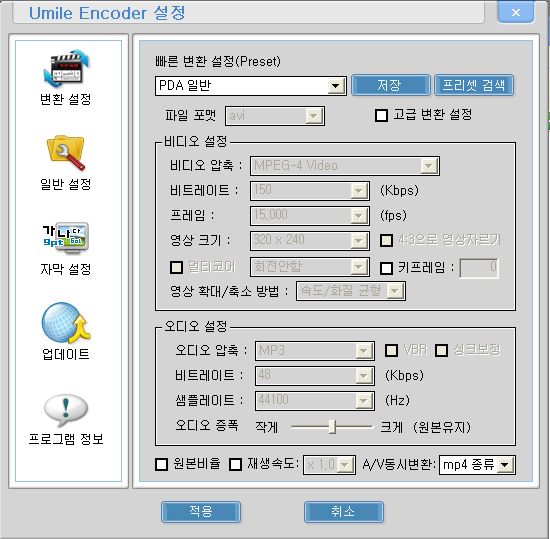Image resolution: width=550 pixels, height=539 pixels.
Task: Toggle the VBR checkbox
Action: (x=391, y=350)
